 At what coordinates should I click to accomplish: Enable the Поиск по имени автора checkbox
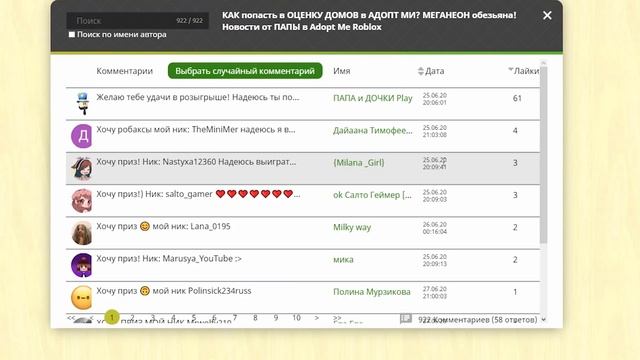72,35
